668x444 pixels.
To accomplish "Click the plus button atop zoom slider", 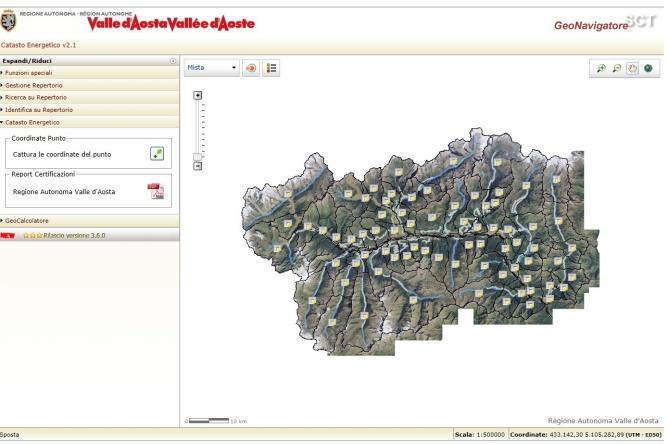I will 197,95.
